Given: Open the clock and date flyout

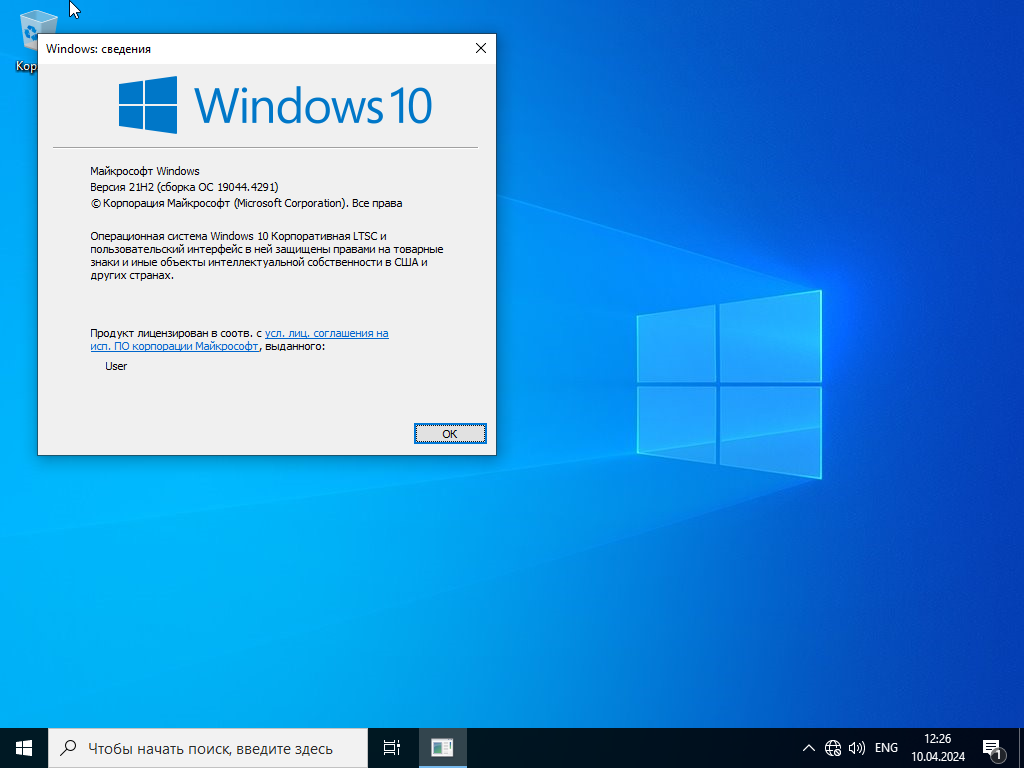Looking at the screenshot, I should [x=937, y=748].
